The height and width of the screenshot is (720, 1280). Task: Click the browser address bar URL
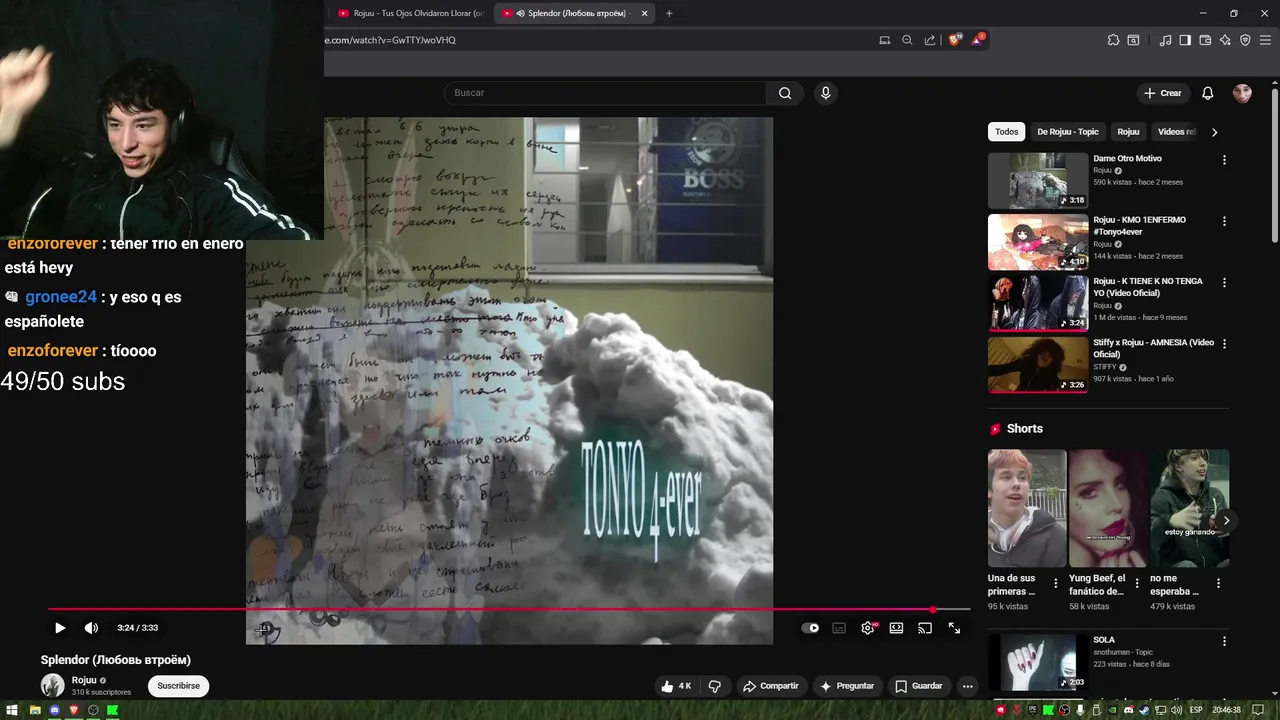[390, 40]
